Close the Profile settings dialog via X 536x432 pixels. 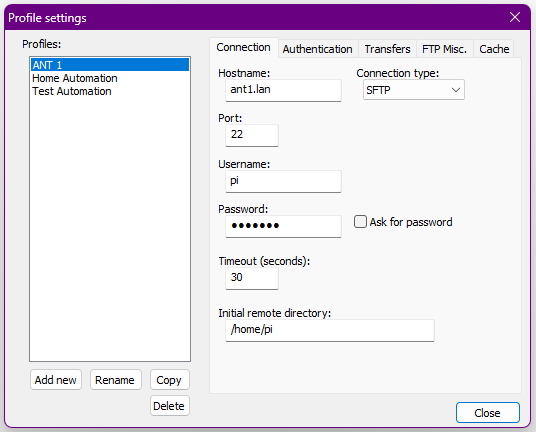click(515, 17)
